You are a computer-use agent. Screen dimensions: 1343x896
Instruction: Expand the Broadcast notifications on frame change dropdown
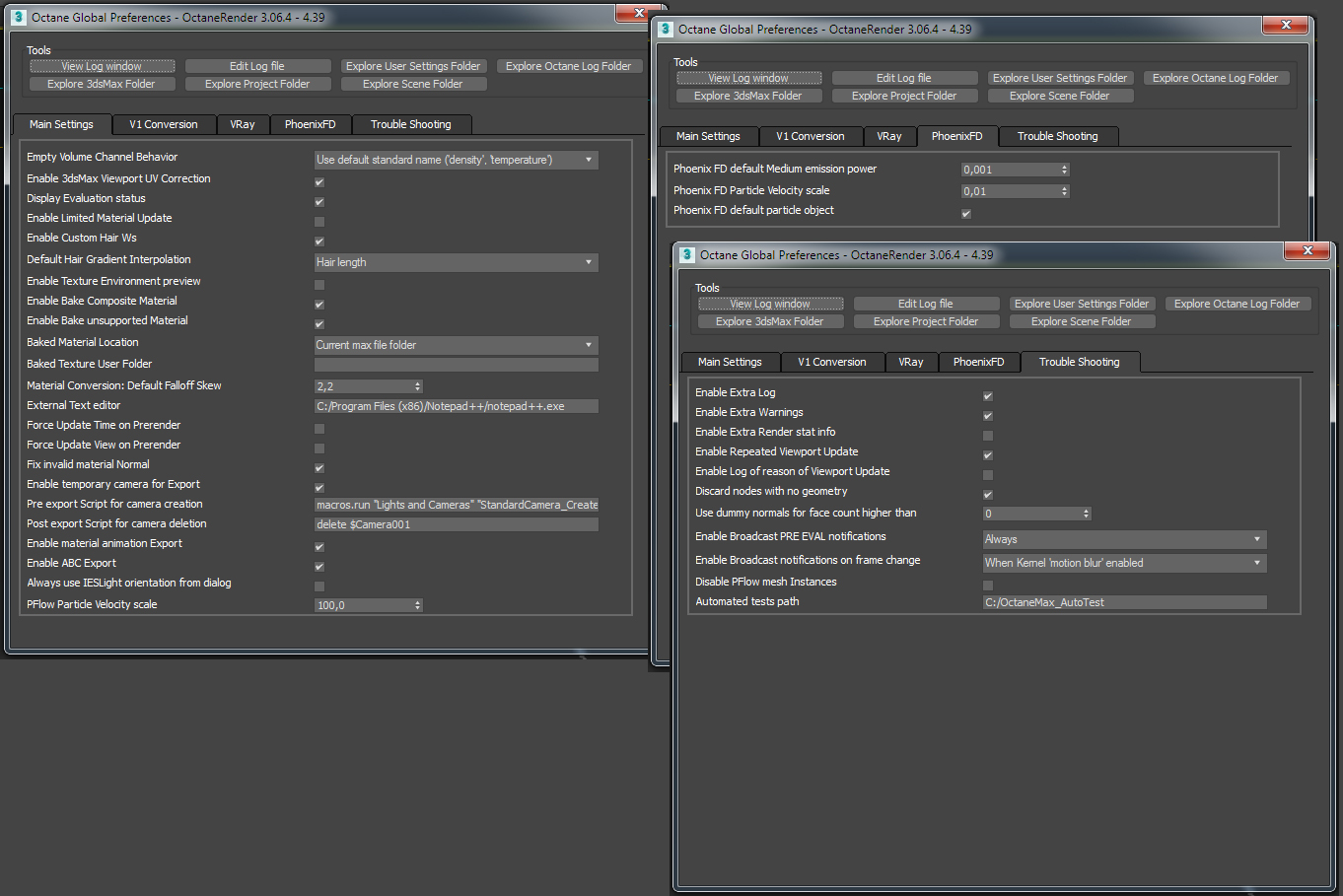pos(1124,563)
